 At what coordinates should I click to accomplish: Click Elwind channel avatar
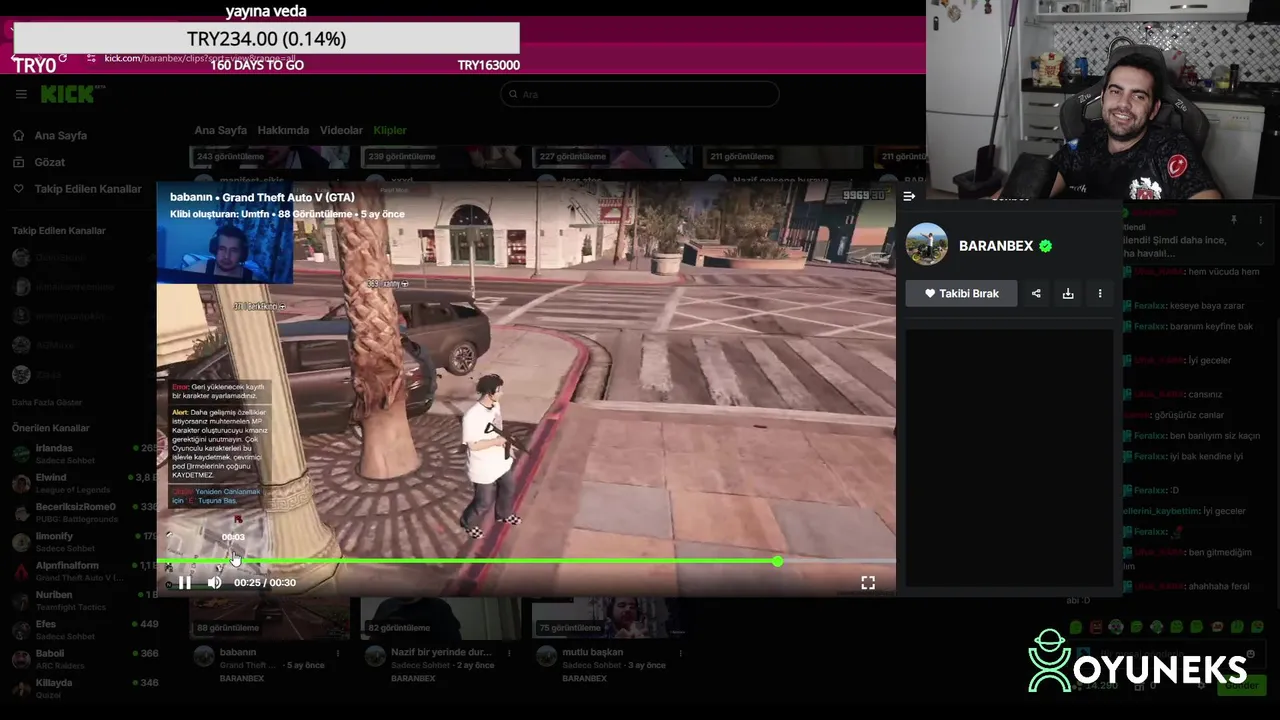(21, 483)
